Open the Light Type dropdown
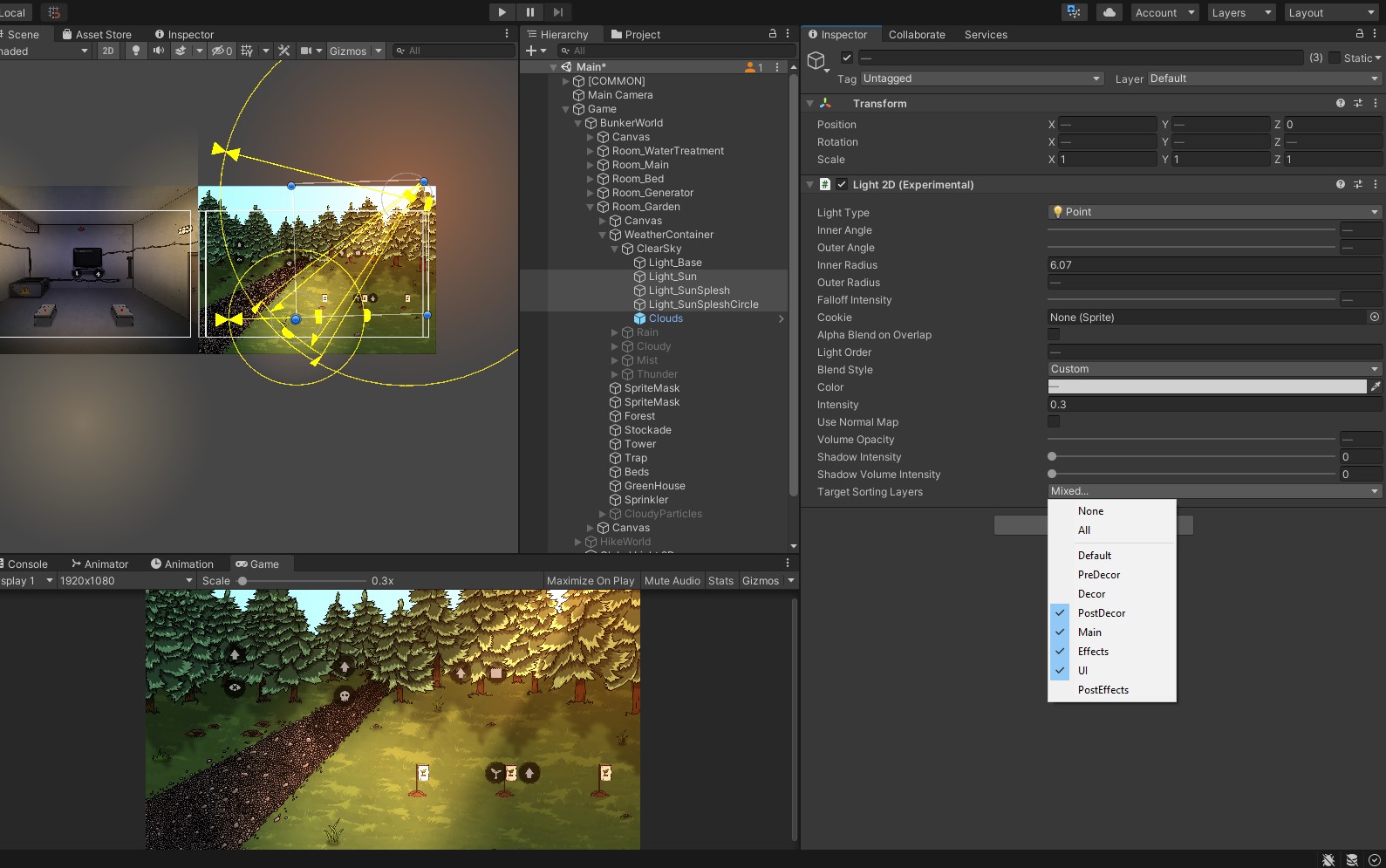 click(1214, 212)
